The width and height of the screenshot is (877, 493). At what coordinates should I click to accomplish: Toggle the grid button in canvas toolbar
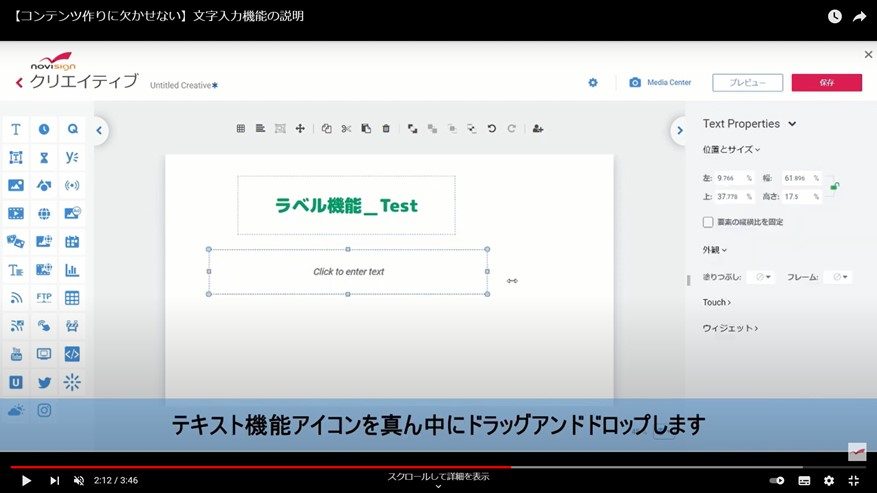pyautogui.click(x=241, y=129)
